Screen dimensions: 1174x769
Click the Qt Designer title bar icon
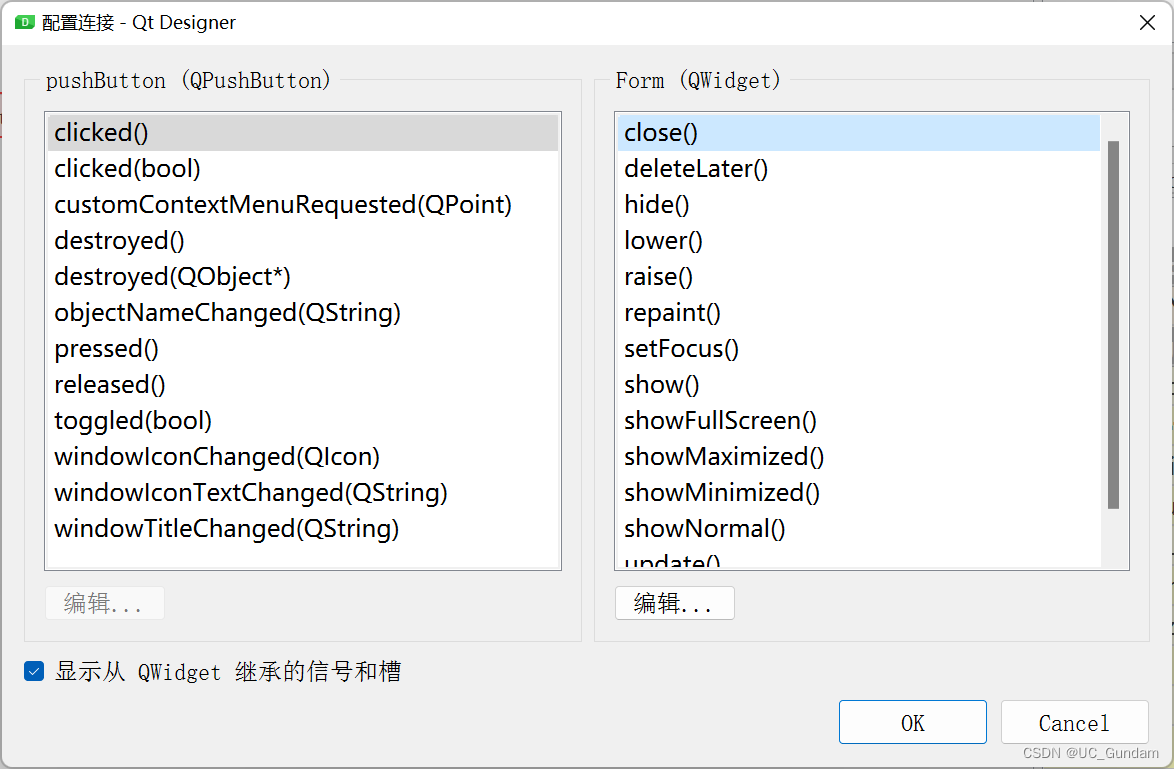[24, 22]
